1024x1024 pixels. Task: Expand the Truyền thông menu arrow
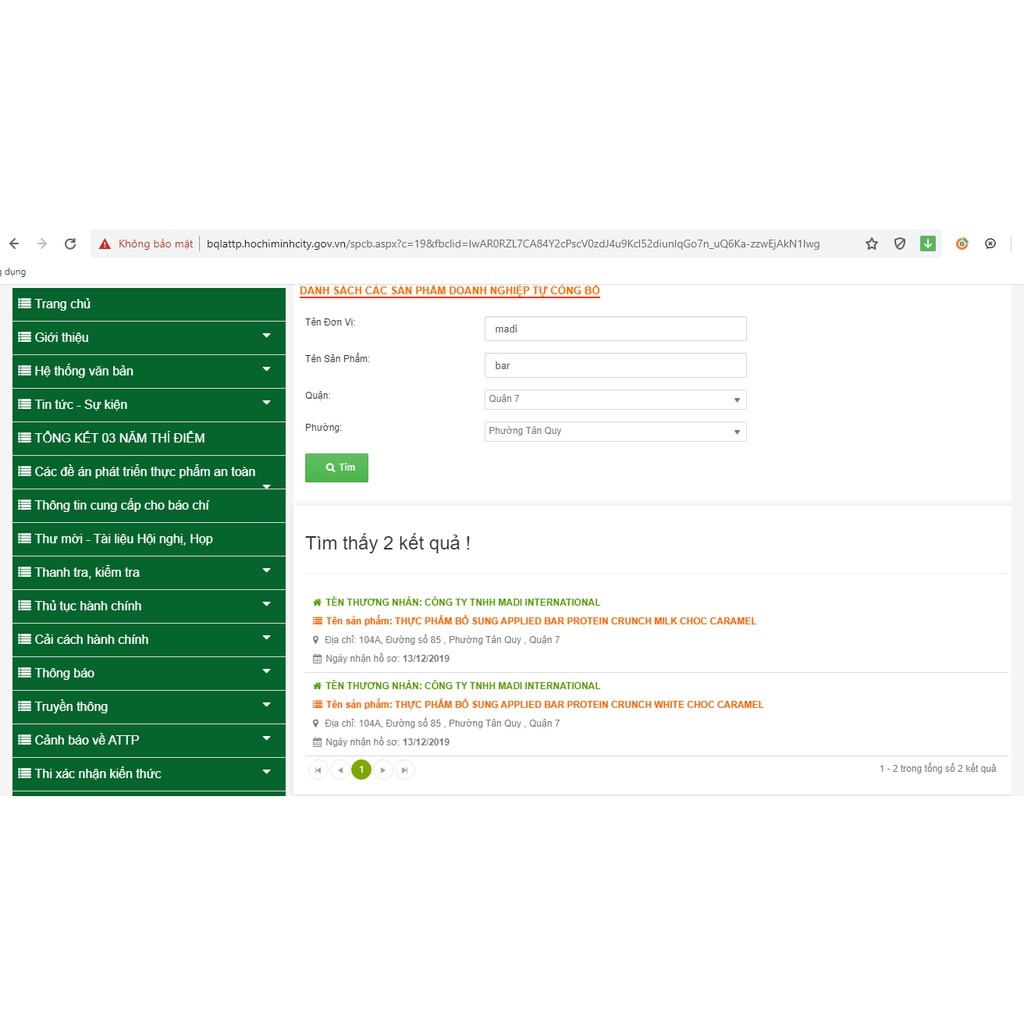click(x=266, y=705)
